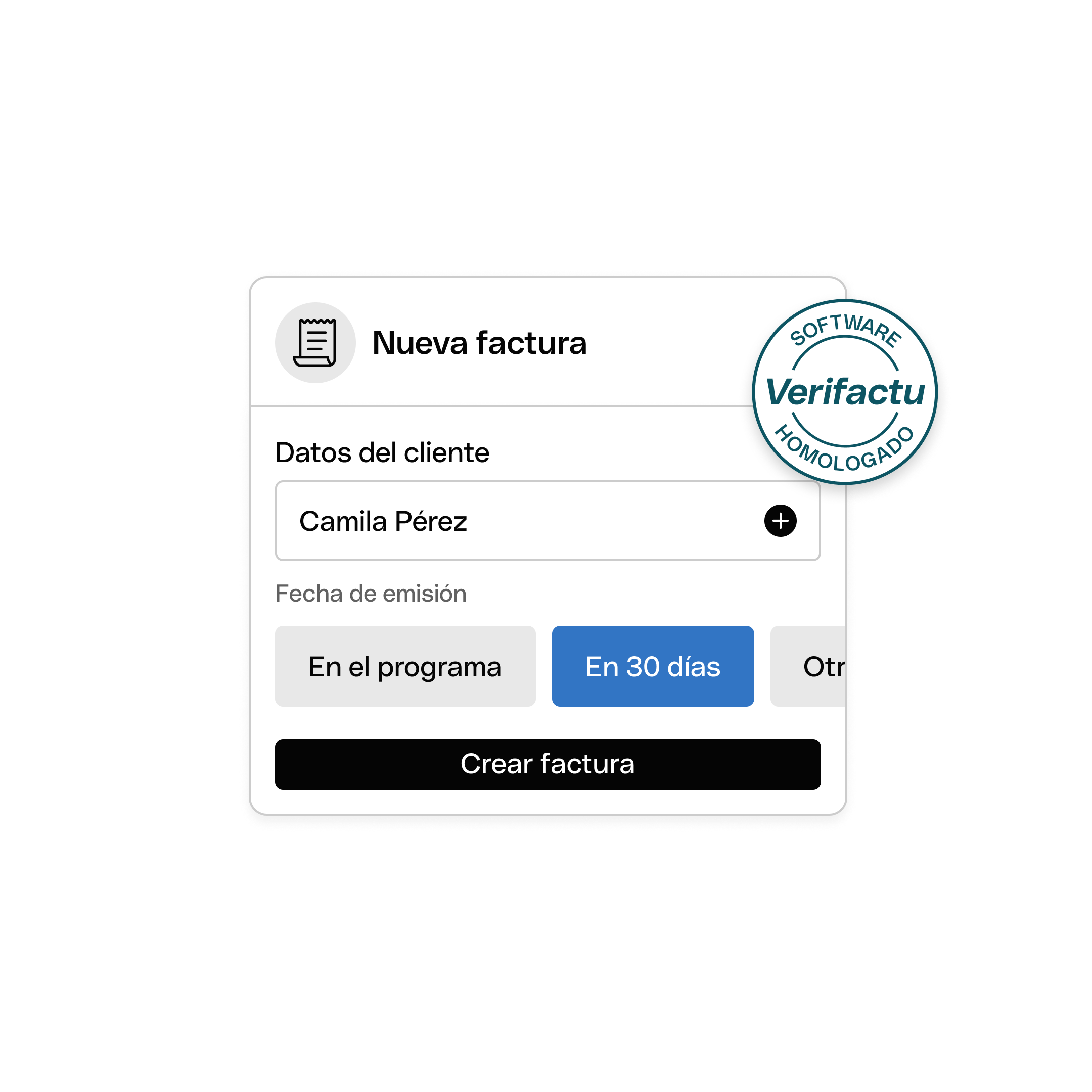The image size is (1092, 1092).
Task: Click the 'Datos del cliente' label
Action: click(x=382, y=453)
